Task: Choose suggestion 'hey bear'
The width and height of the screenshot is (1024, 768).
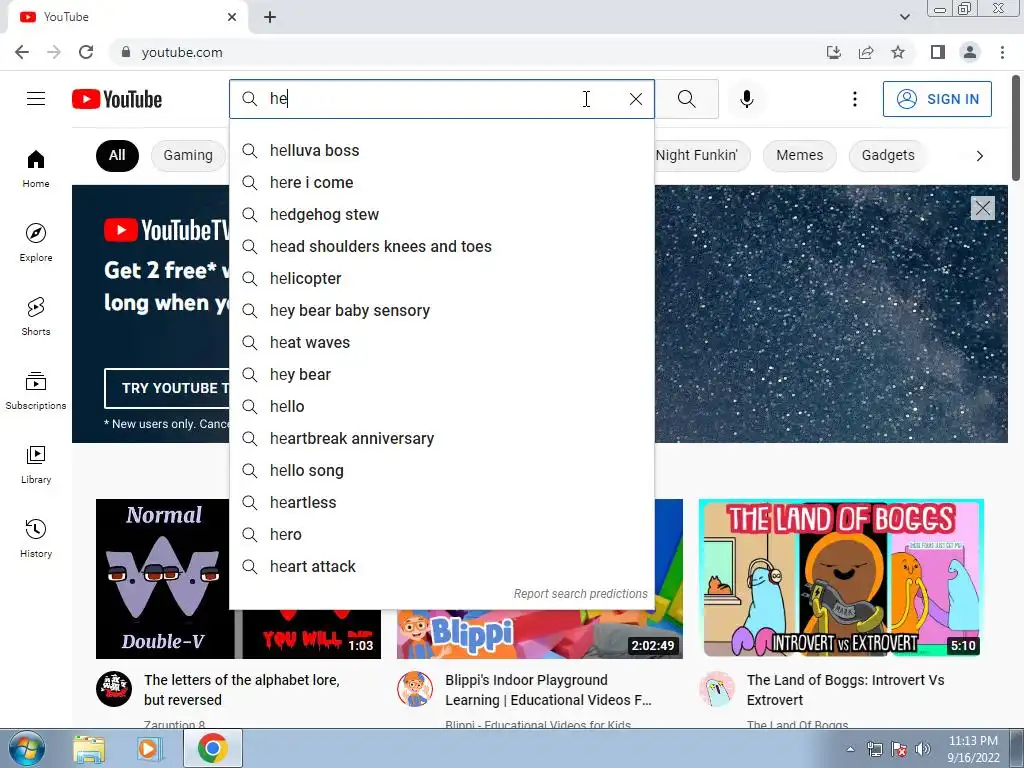Action: point(441,374)
